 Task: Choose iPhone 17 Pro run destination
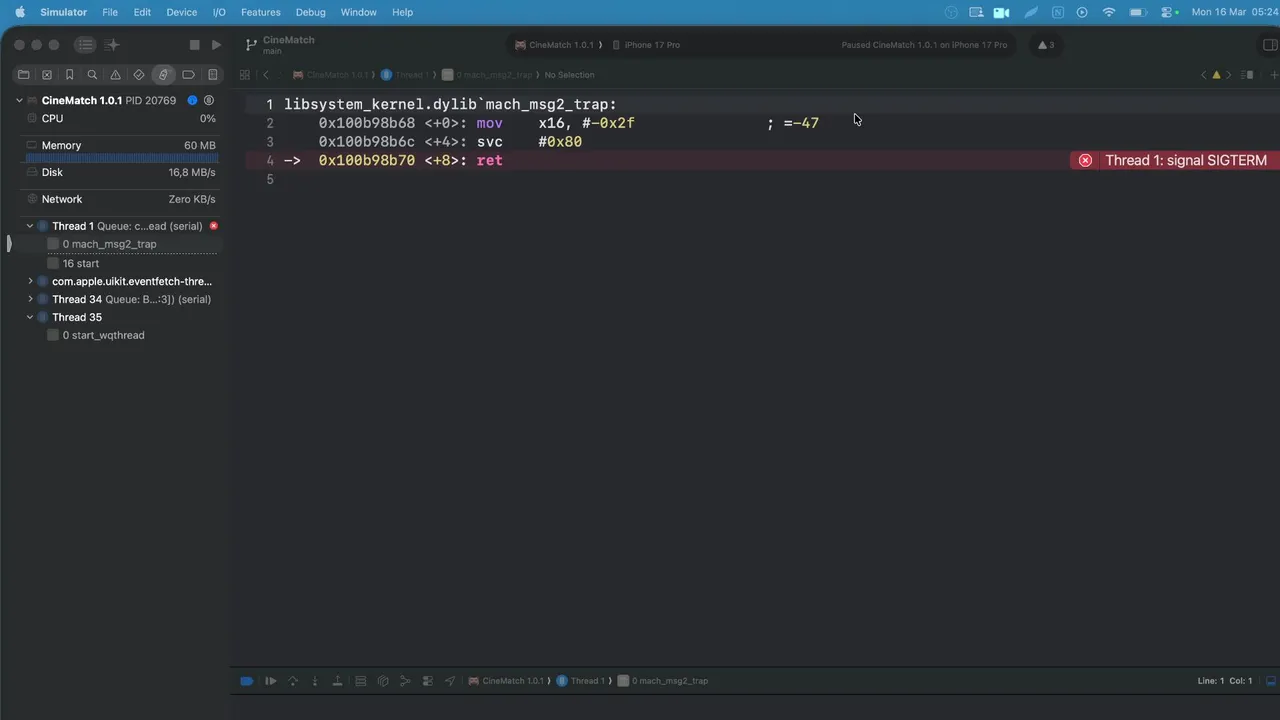pos(646,45)
